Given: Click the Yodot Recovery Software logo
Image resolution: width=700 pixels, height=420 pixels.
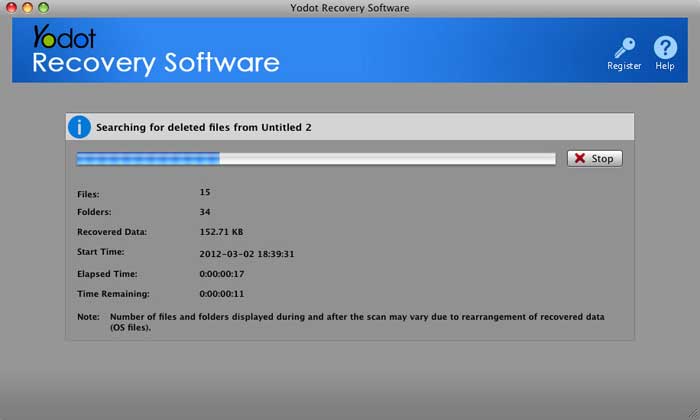Looking at the screenshot, I should click(155, 50).
